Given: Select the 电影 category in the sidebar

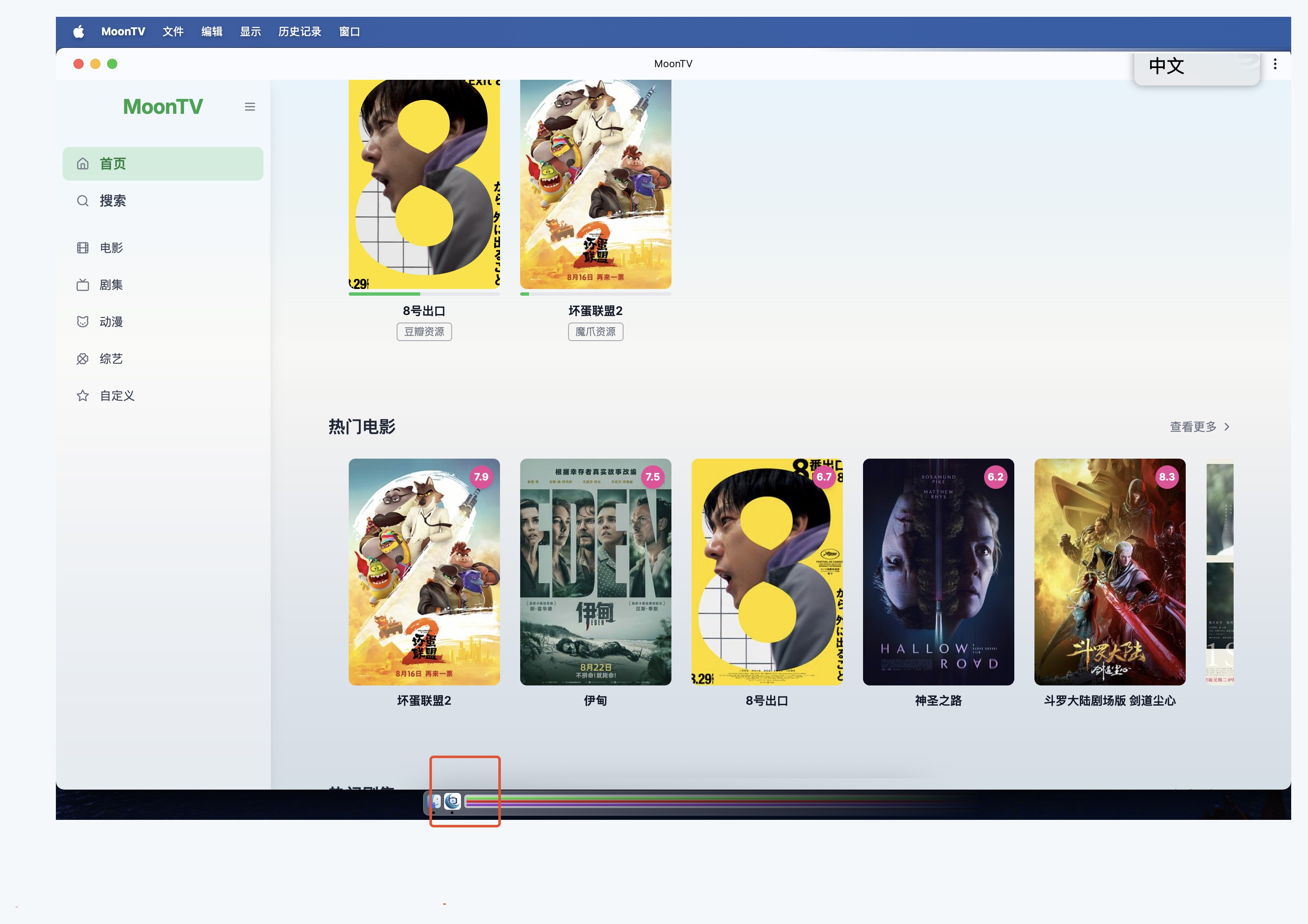Looking at the screenshot, I should coord(163,248).
